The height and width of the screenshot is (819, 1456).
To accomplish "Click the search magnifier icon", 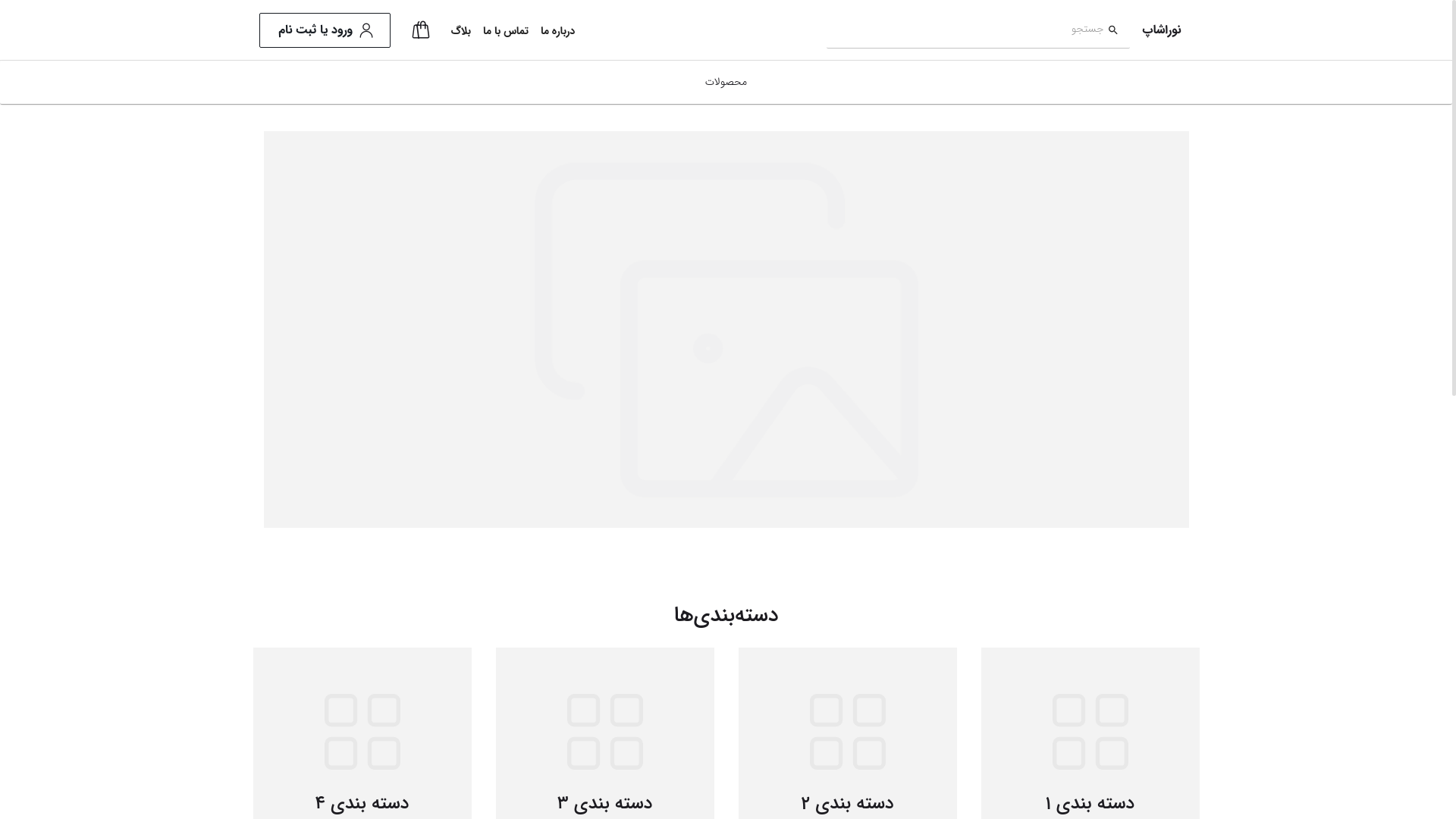I will [x=1112, y=30].
